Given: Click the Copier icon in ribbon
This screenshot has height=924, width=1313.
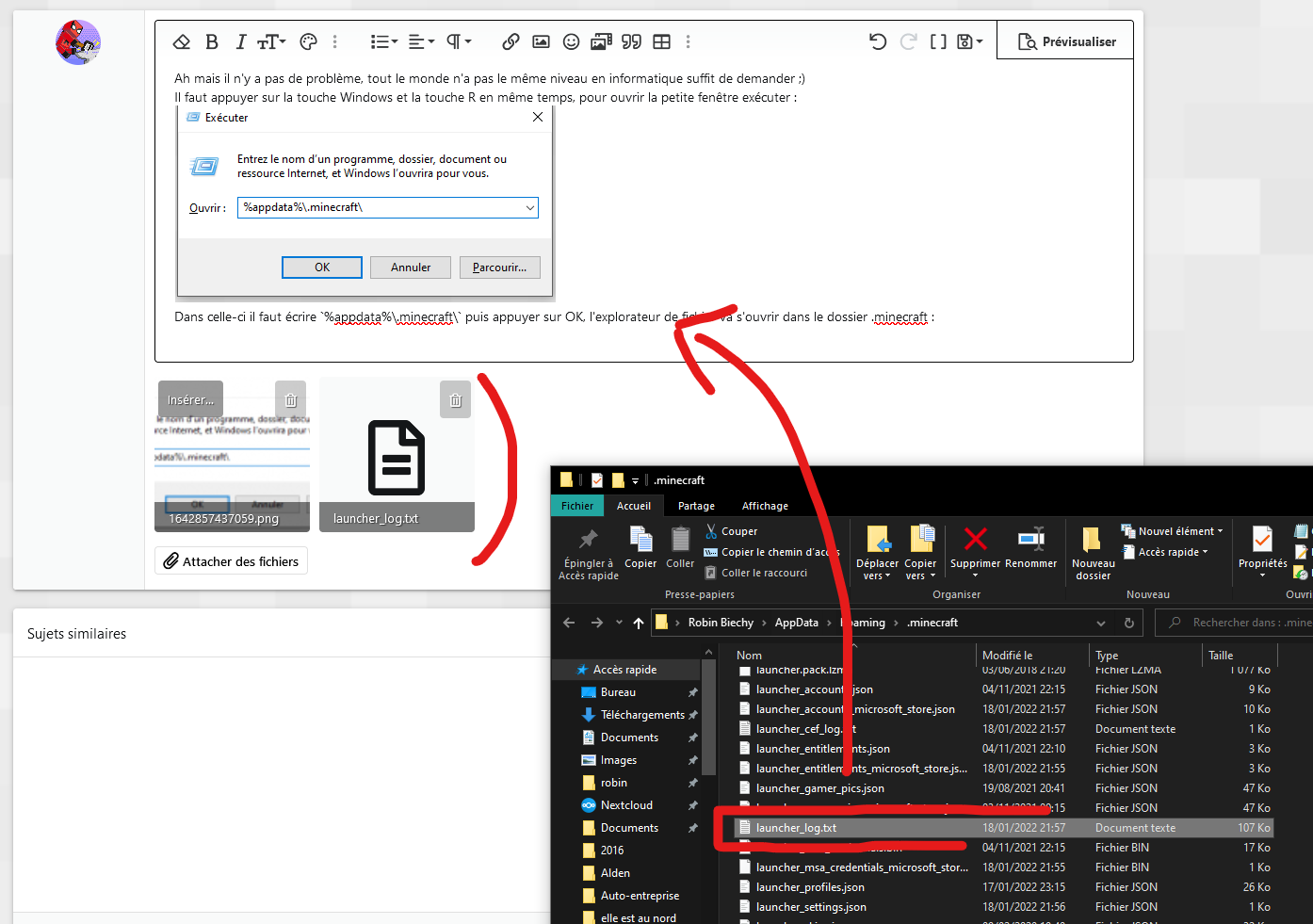Looking at the screenshot, I should [x=640, y=547].
